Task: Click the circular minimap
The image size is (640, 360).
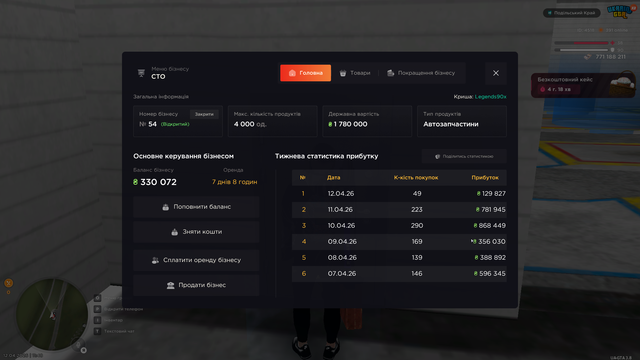Action: pos(52,314)
